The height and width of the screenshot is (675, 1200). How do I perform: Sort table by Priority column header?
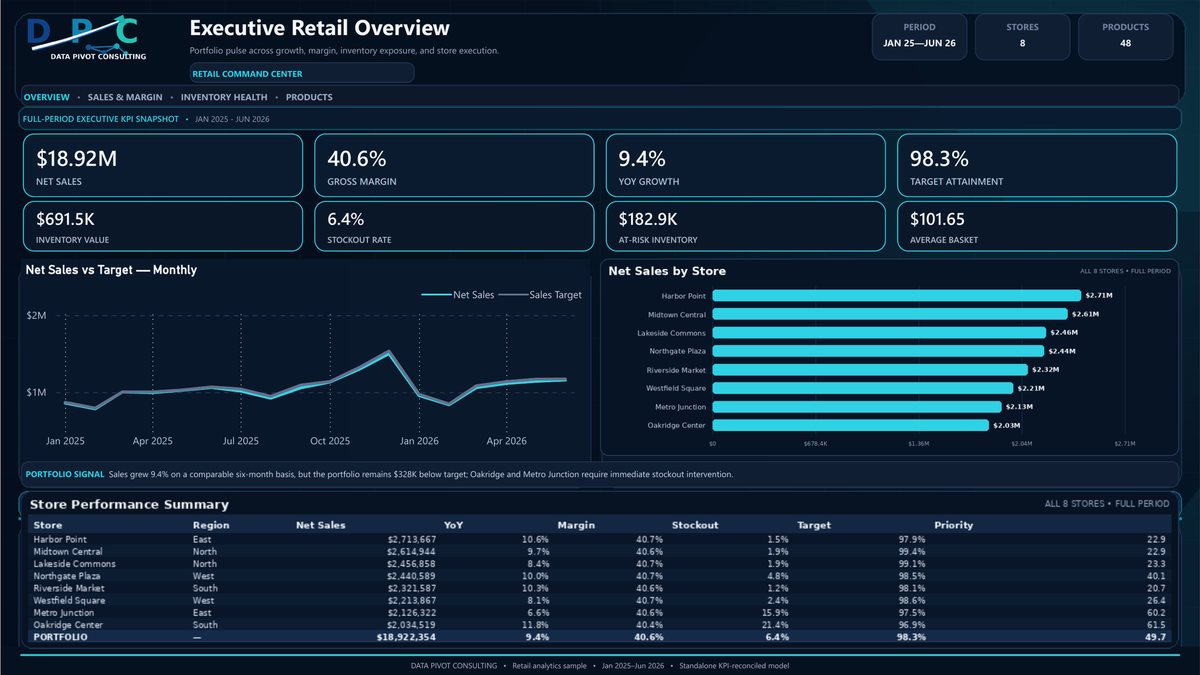pyautogui.click(x=953, y=525)
